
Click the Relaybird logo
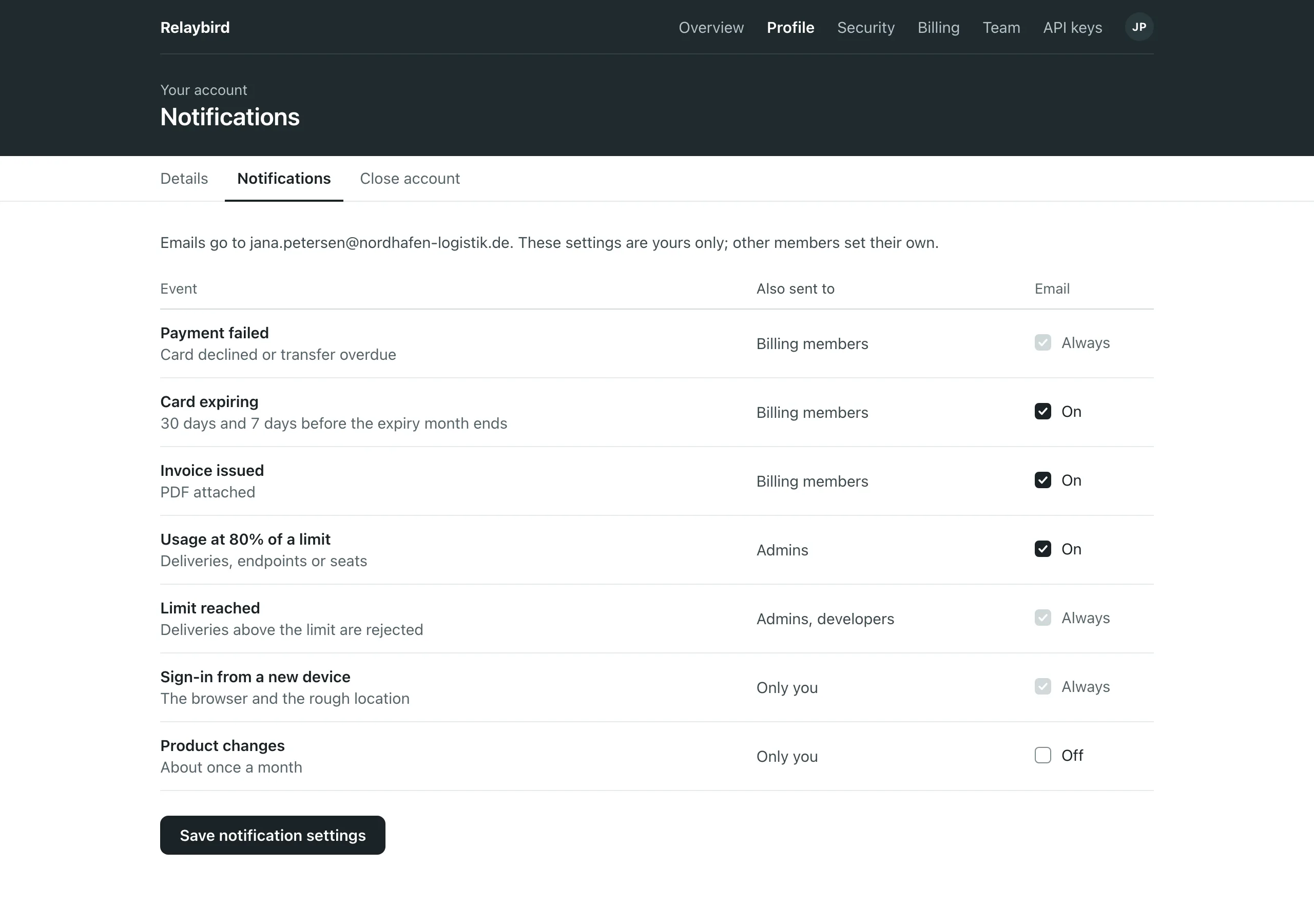[x=195, y=28]
